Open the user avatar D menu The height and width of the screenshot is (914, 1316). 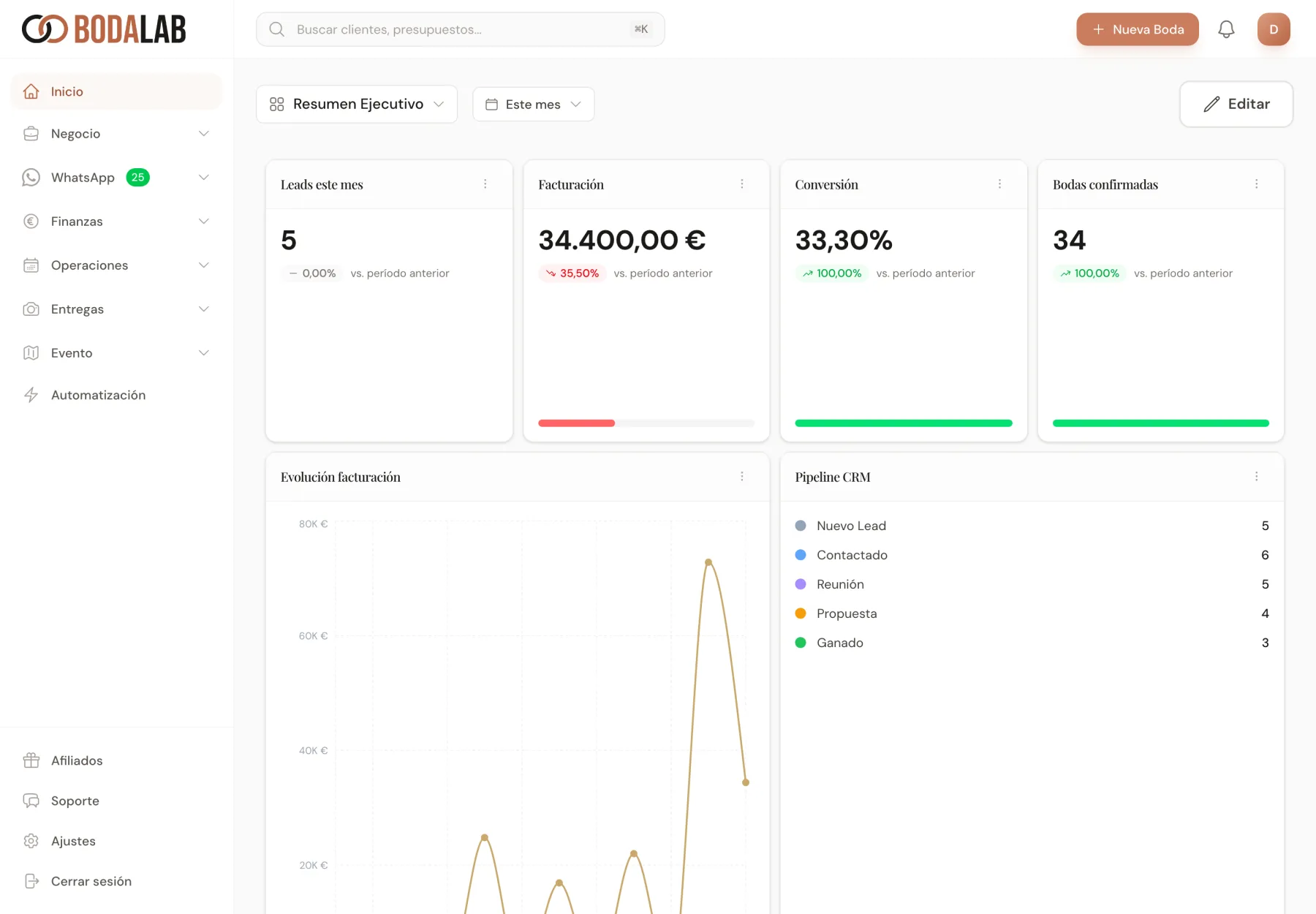(x=1274, y=29)
